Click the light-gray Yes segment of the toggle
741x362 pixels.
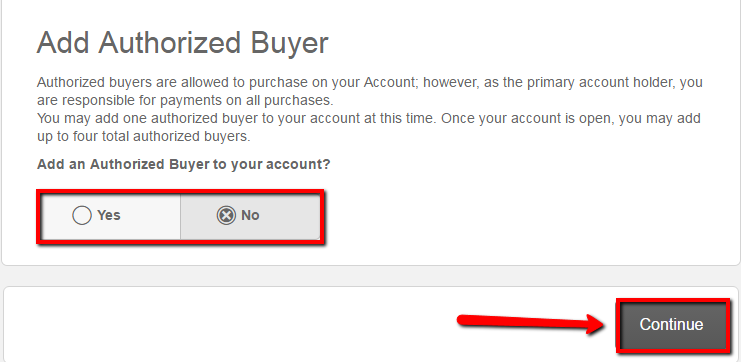click(x=111, y=216)
